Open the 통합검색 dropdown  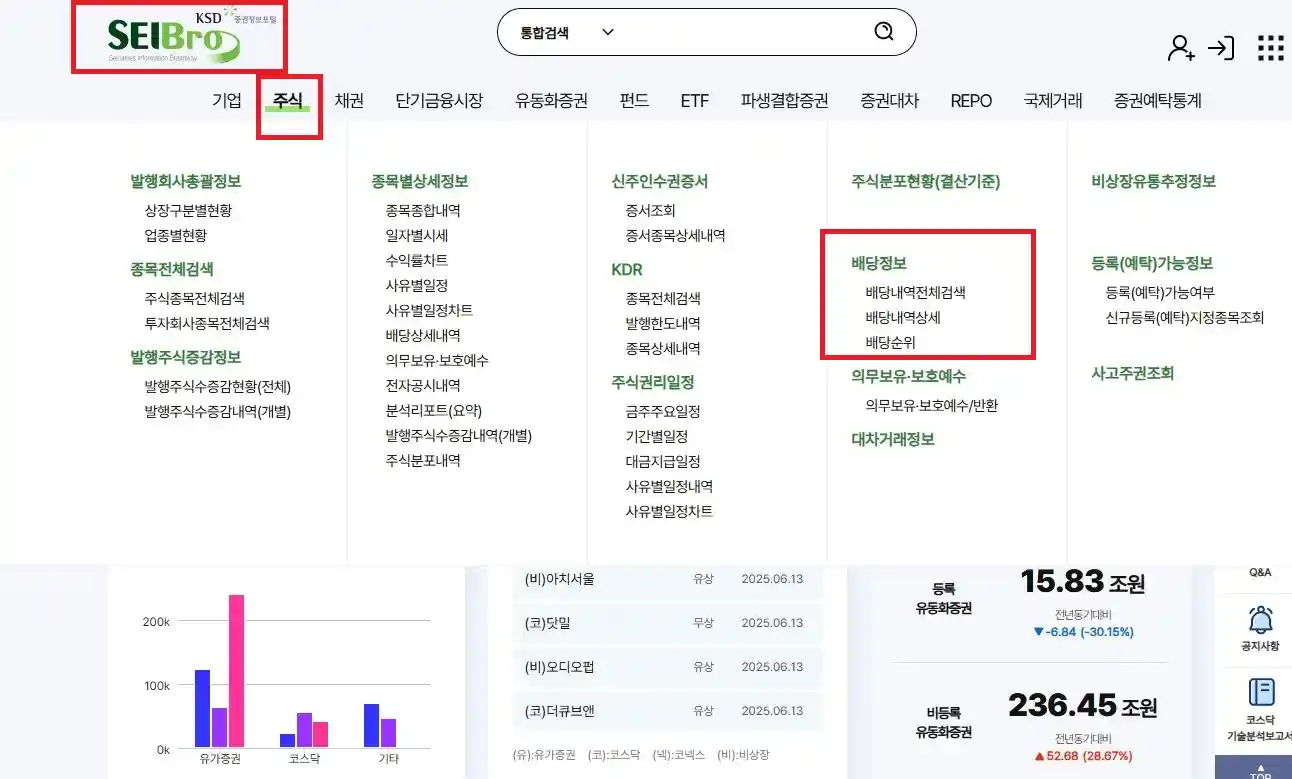(567, 32)
